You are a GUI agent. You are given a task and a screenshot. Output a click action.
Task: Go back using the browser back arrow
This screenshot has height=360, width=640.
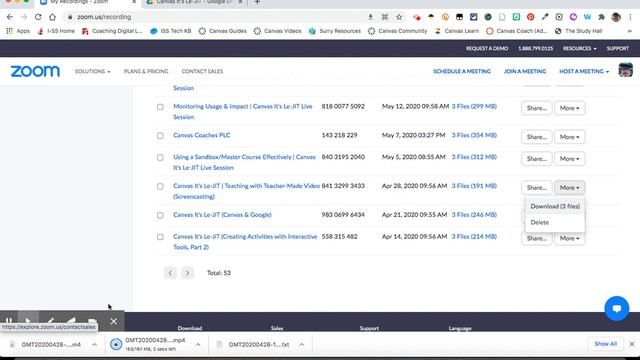tap(10, 17)
